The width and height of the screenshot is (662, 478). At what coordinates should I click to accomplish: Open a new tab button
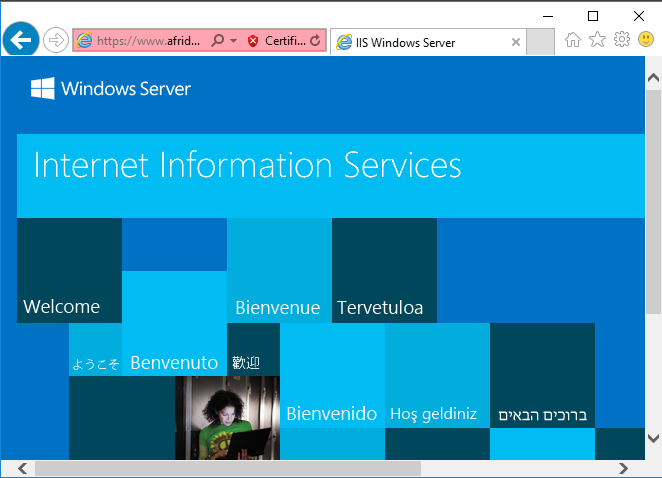point(540,42)
